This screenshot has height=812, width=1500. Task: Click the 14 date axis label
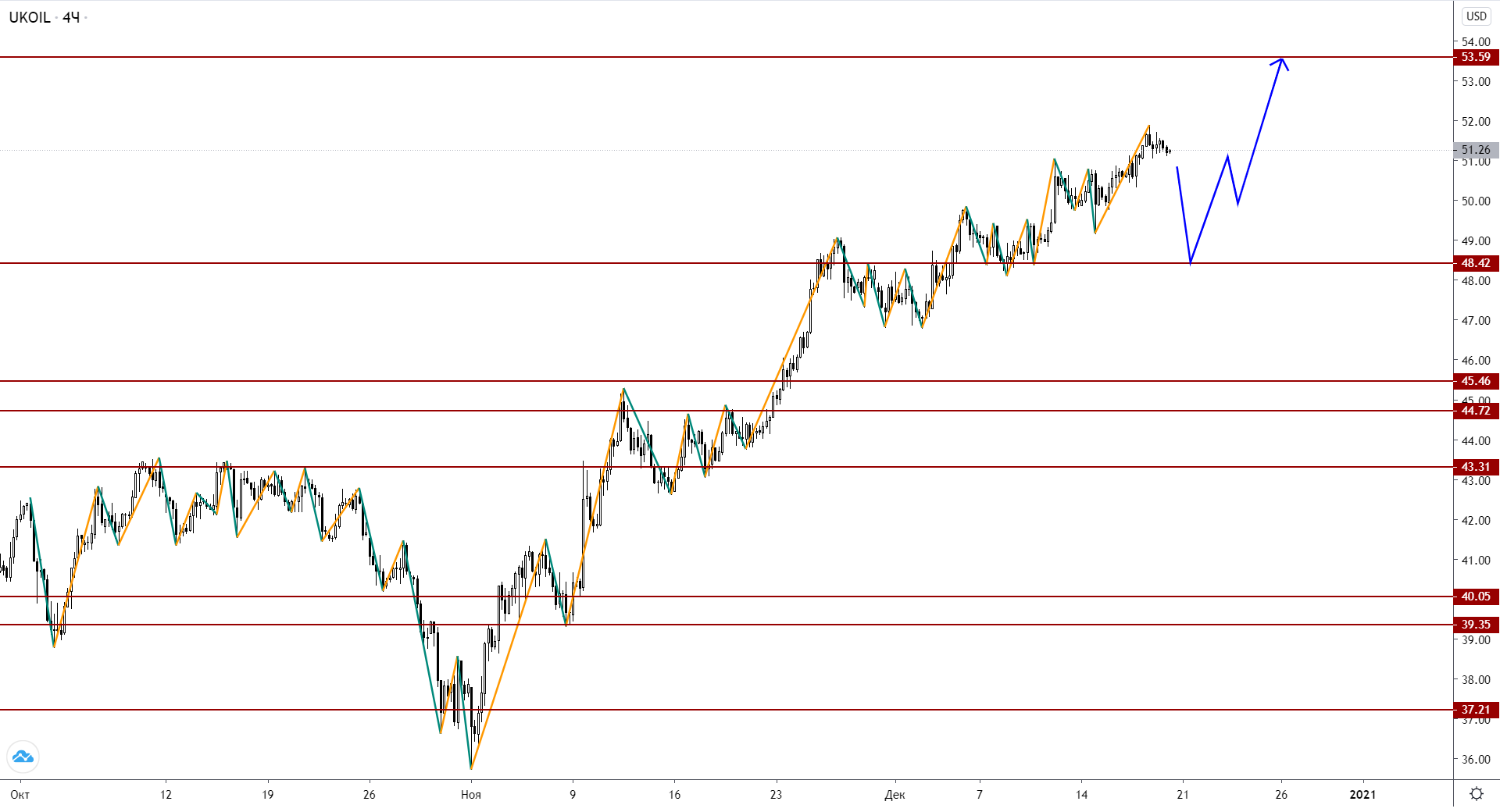click(x=1081, y=794)
